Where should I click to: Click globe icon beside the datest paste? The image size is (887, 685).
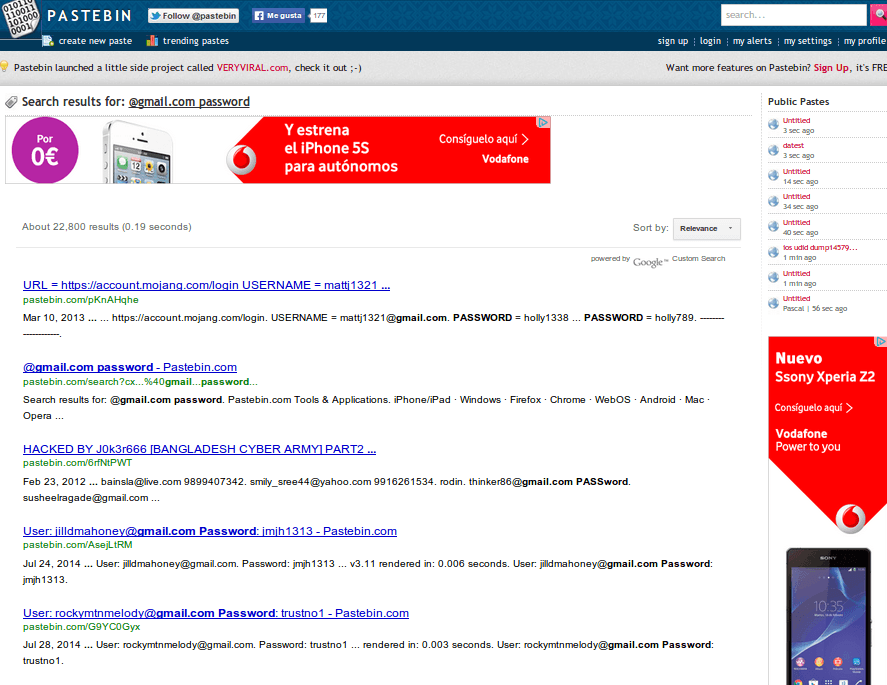tap(773, 150)
